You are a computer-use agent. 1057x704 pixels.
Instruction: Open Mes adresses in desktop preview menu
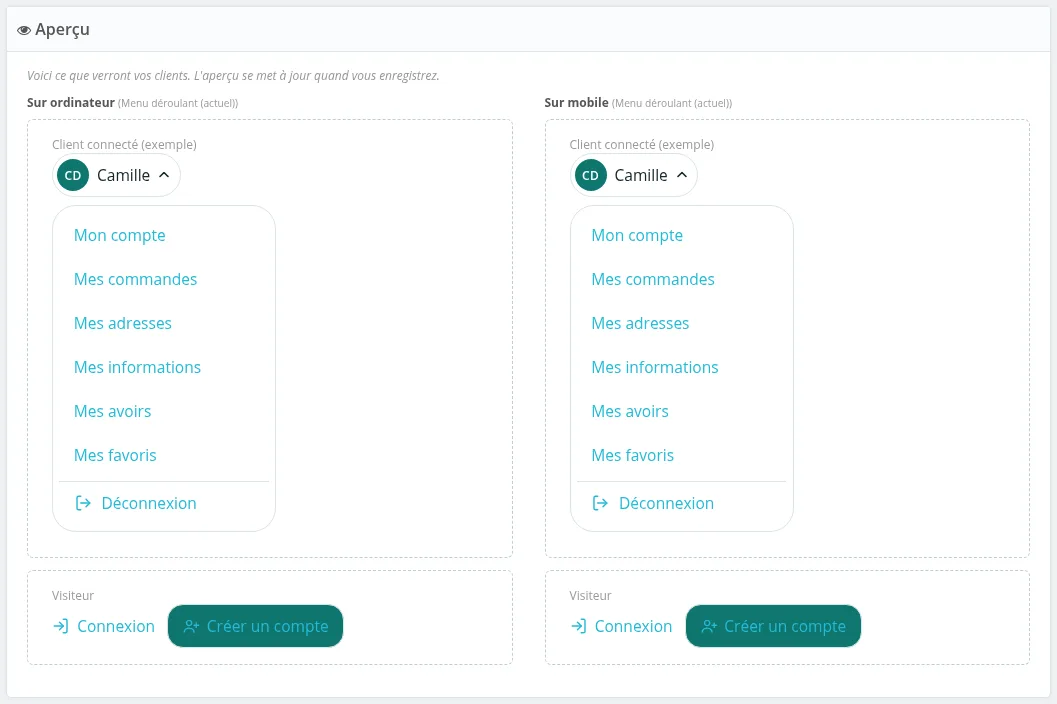coord(123,323)
